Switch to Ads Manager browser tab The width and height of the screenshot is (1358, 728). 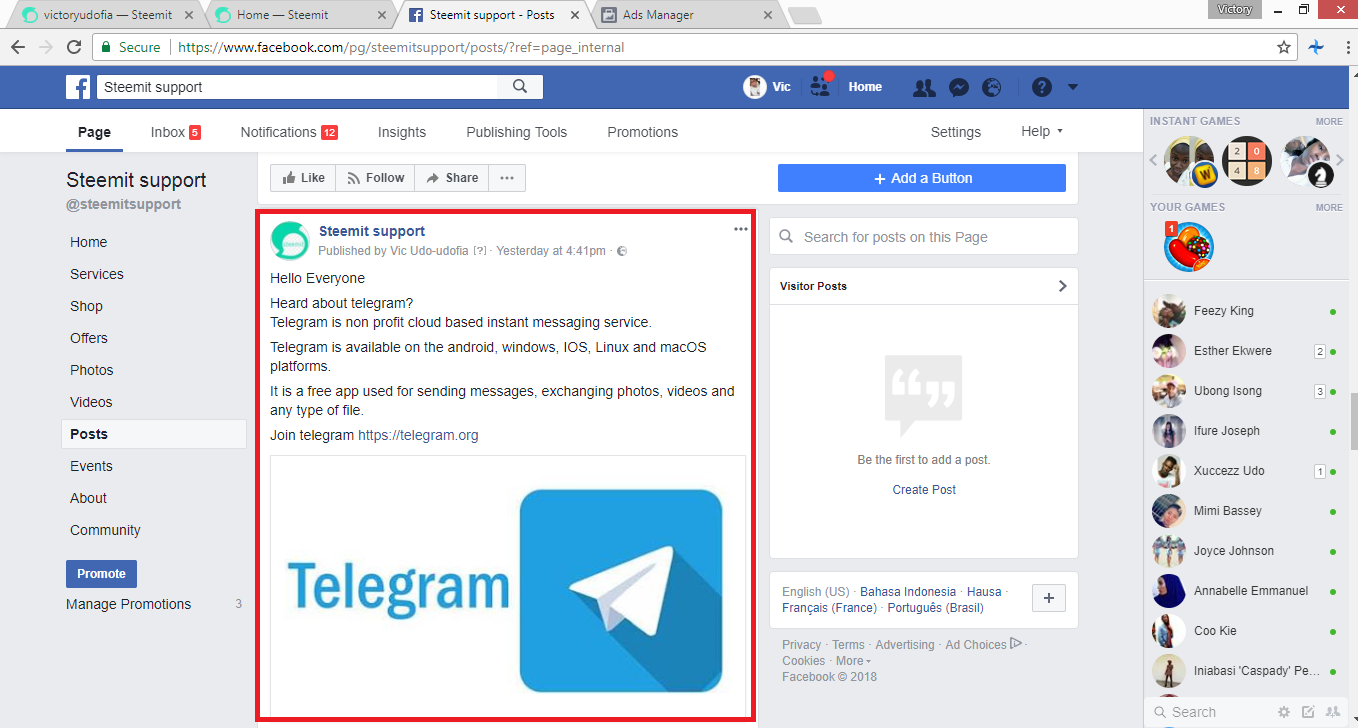tap(684, 14)
